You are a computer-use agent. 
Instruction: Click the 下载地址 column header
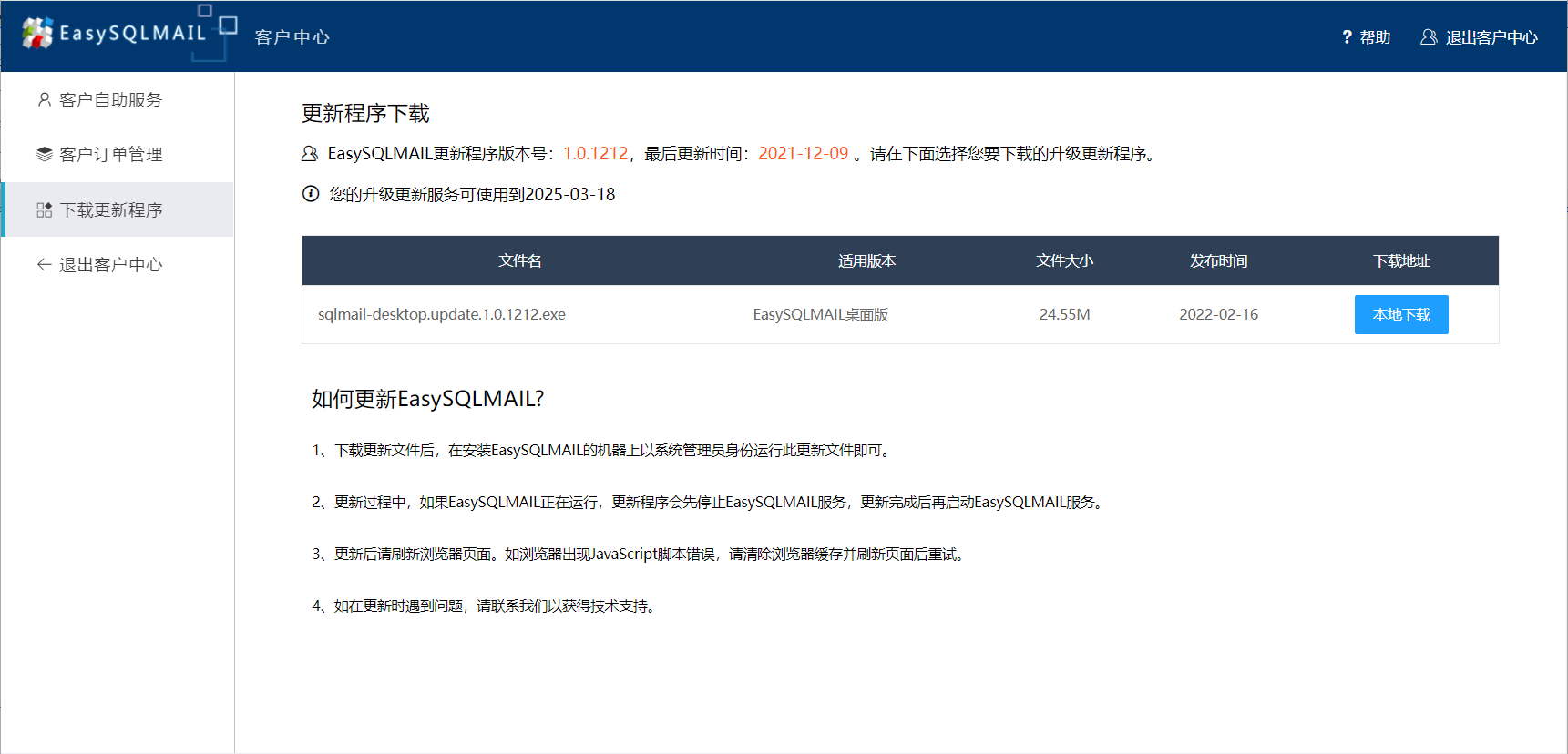pos(1401,260)
